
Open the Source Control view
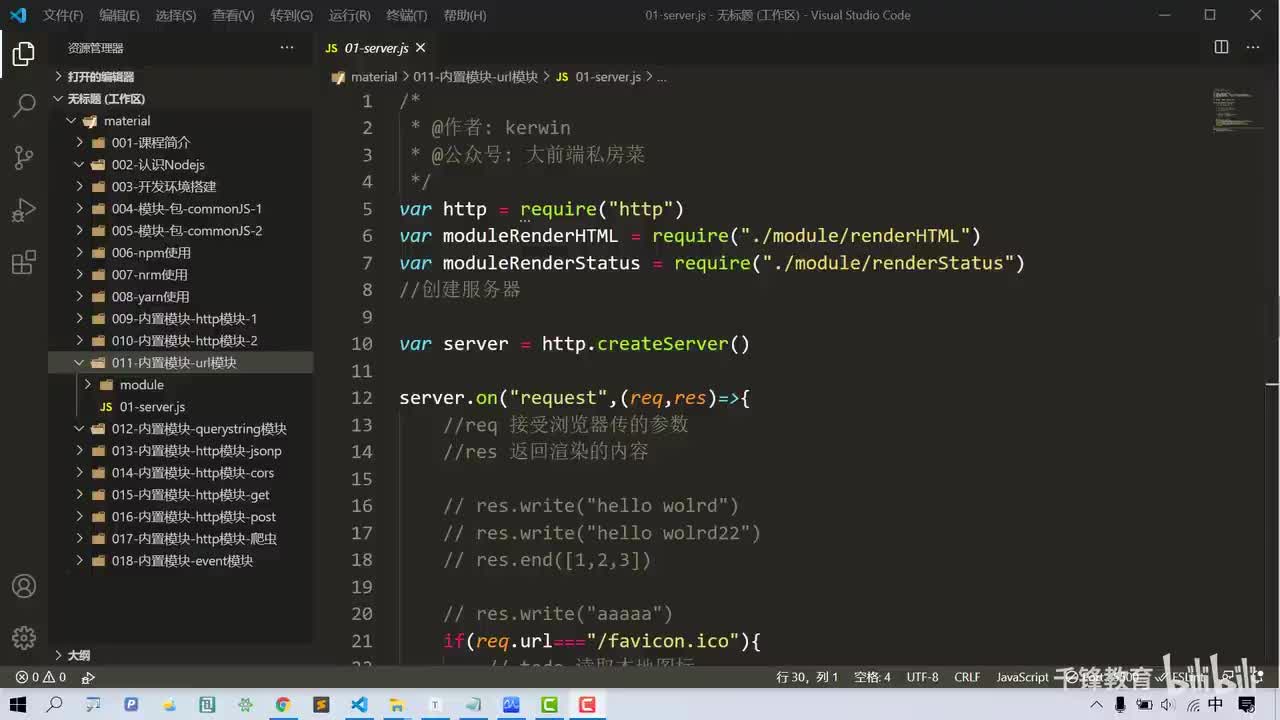pyautogui.click(x=24, y=158)
